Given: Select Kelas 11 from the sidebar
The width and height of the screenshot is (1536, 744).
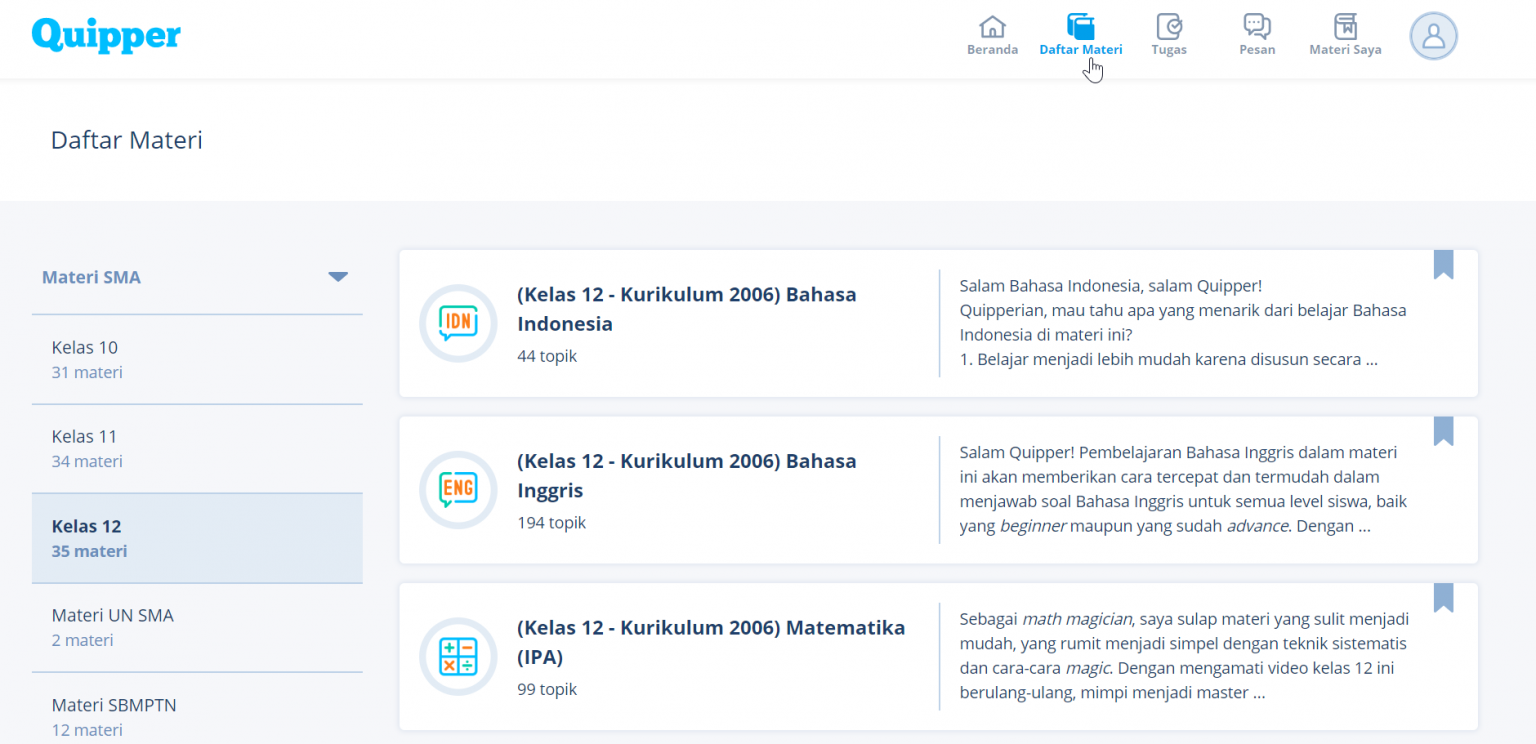Looking at the screenshot, I should tap(84, 436).
